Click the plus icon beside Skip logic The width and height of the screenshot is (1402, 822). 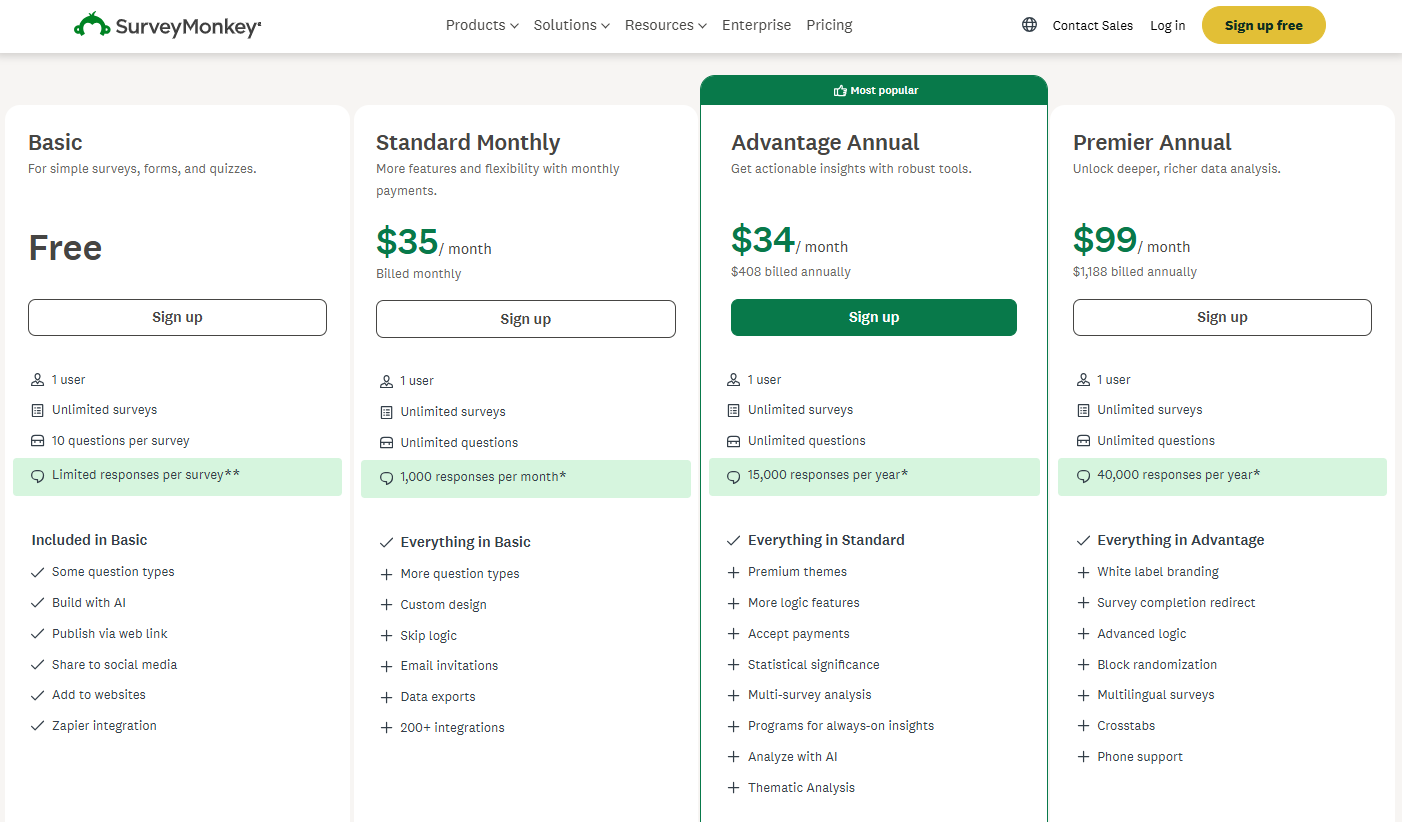click(x=386, y=636)
